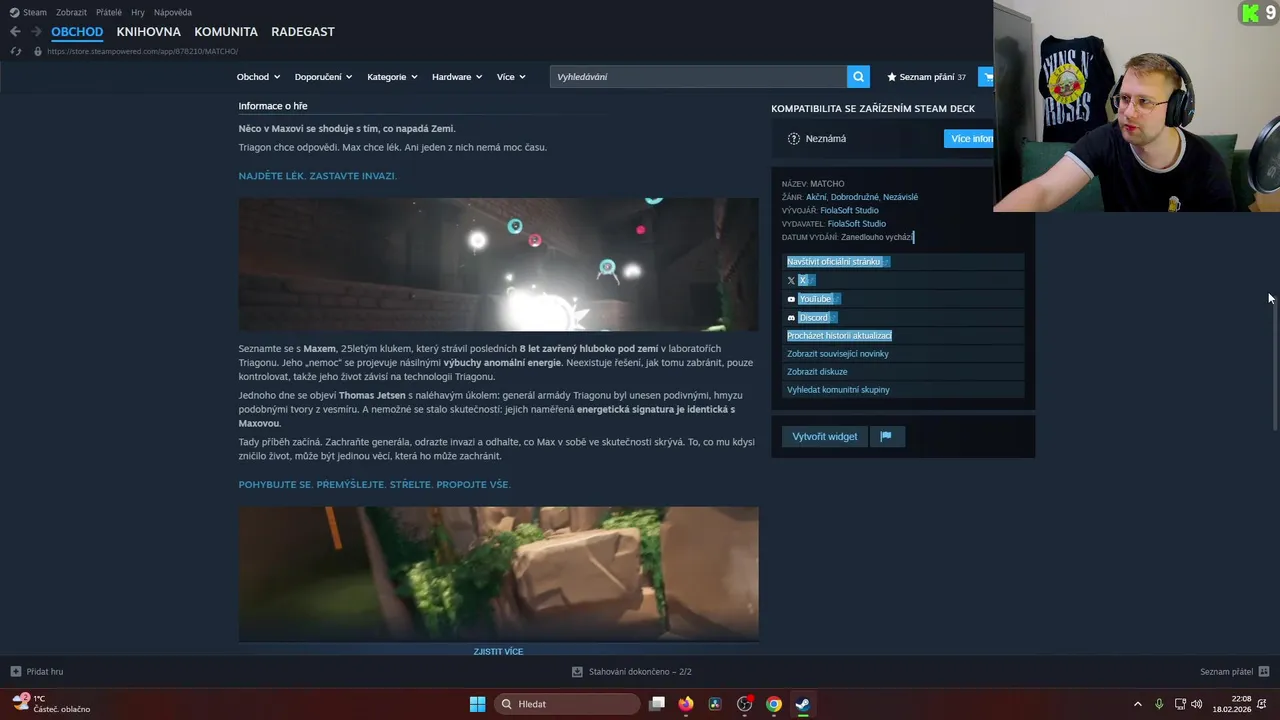Click the star Seznam přání wishlist button
The image size is (1280, 720).
point(926,77)
